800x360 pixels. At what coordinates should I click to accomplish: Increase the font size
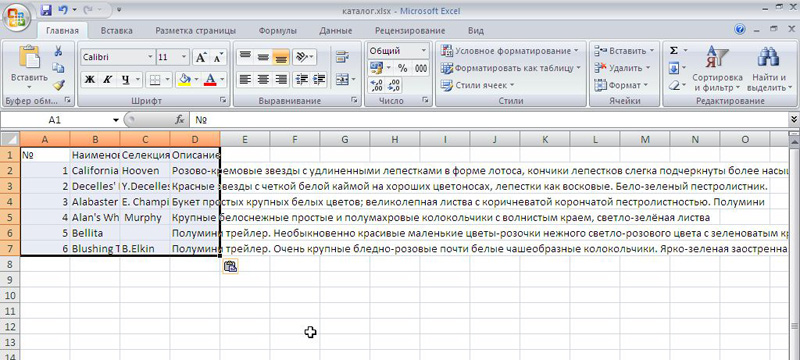(201, 58)
